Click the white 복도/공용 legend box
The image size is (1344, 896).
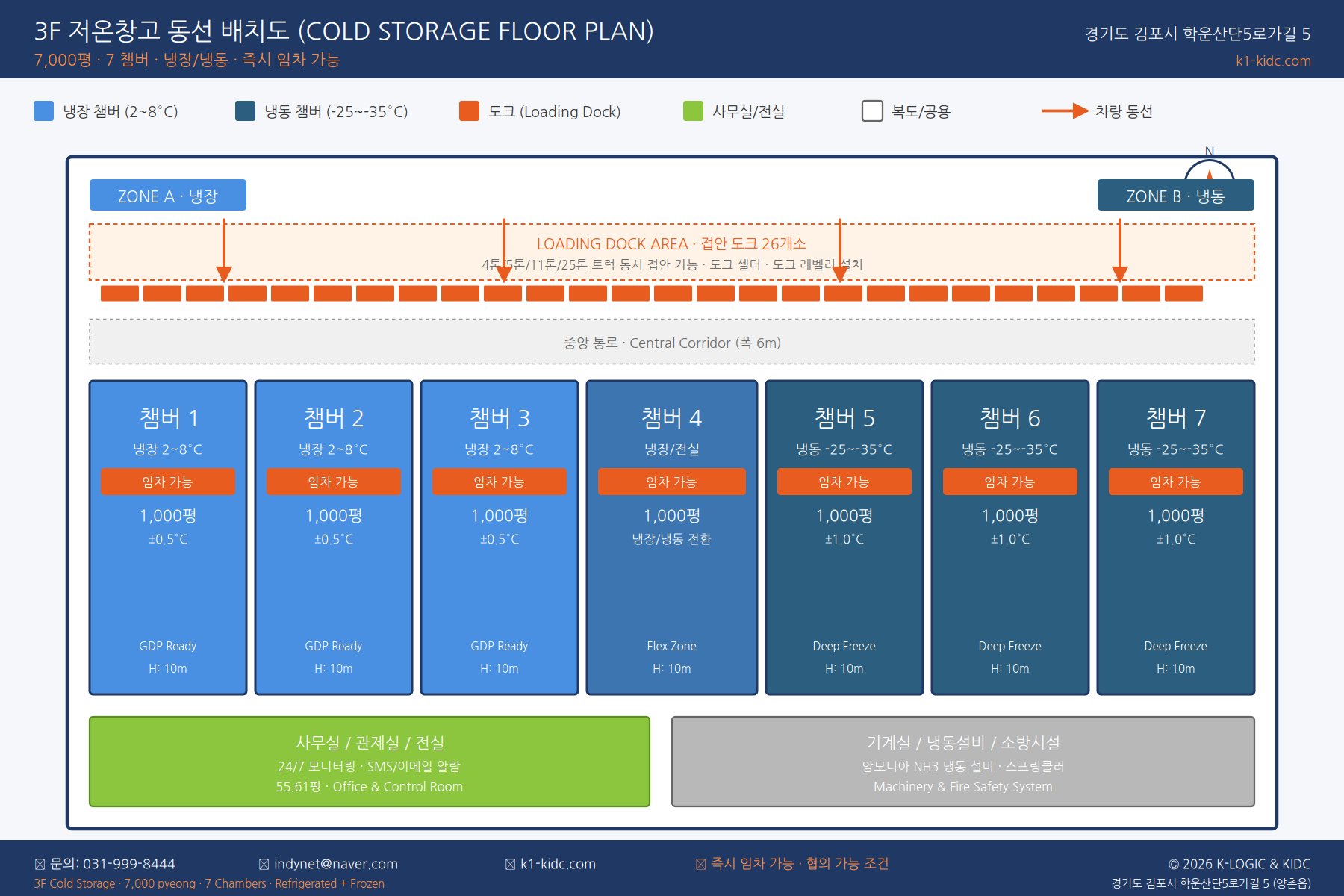tap(873, 111)
